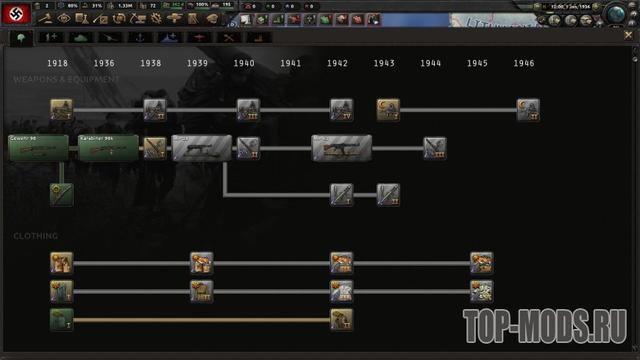Open the Intelligence agency eye icon
Image resolution: width=640 pixels, height=360 pixels.
point(64,18)
